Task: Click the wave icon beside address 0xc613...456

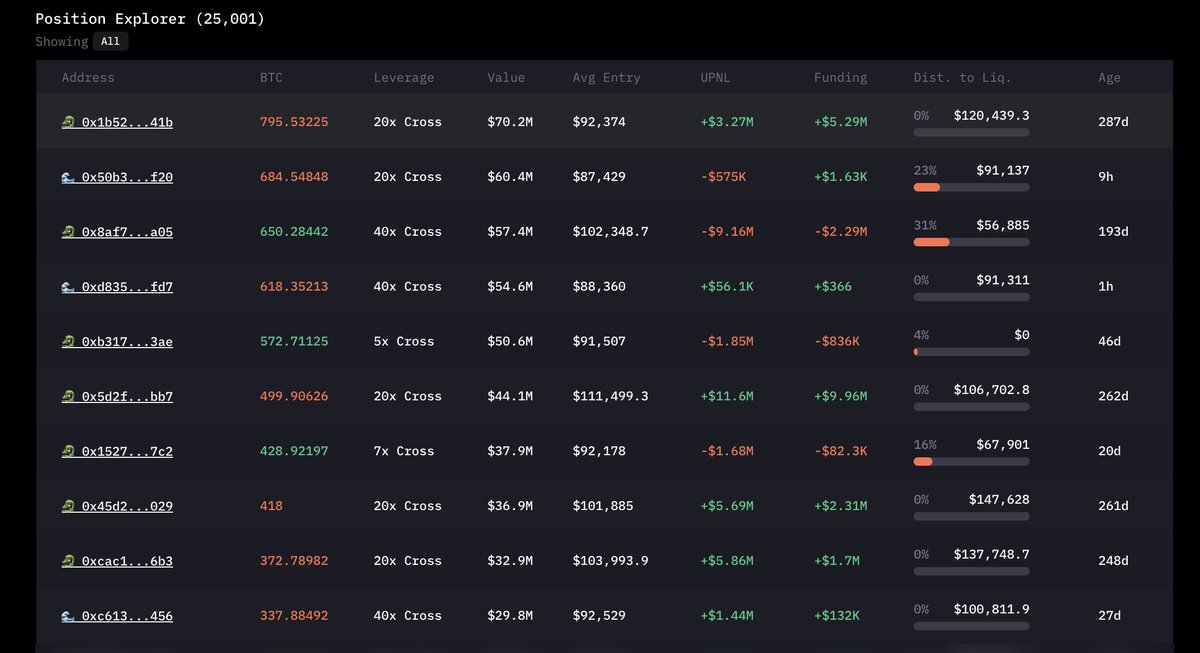Action: click(67, 616)
